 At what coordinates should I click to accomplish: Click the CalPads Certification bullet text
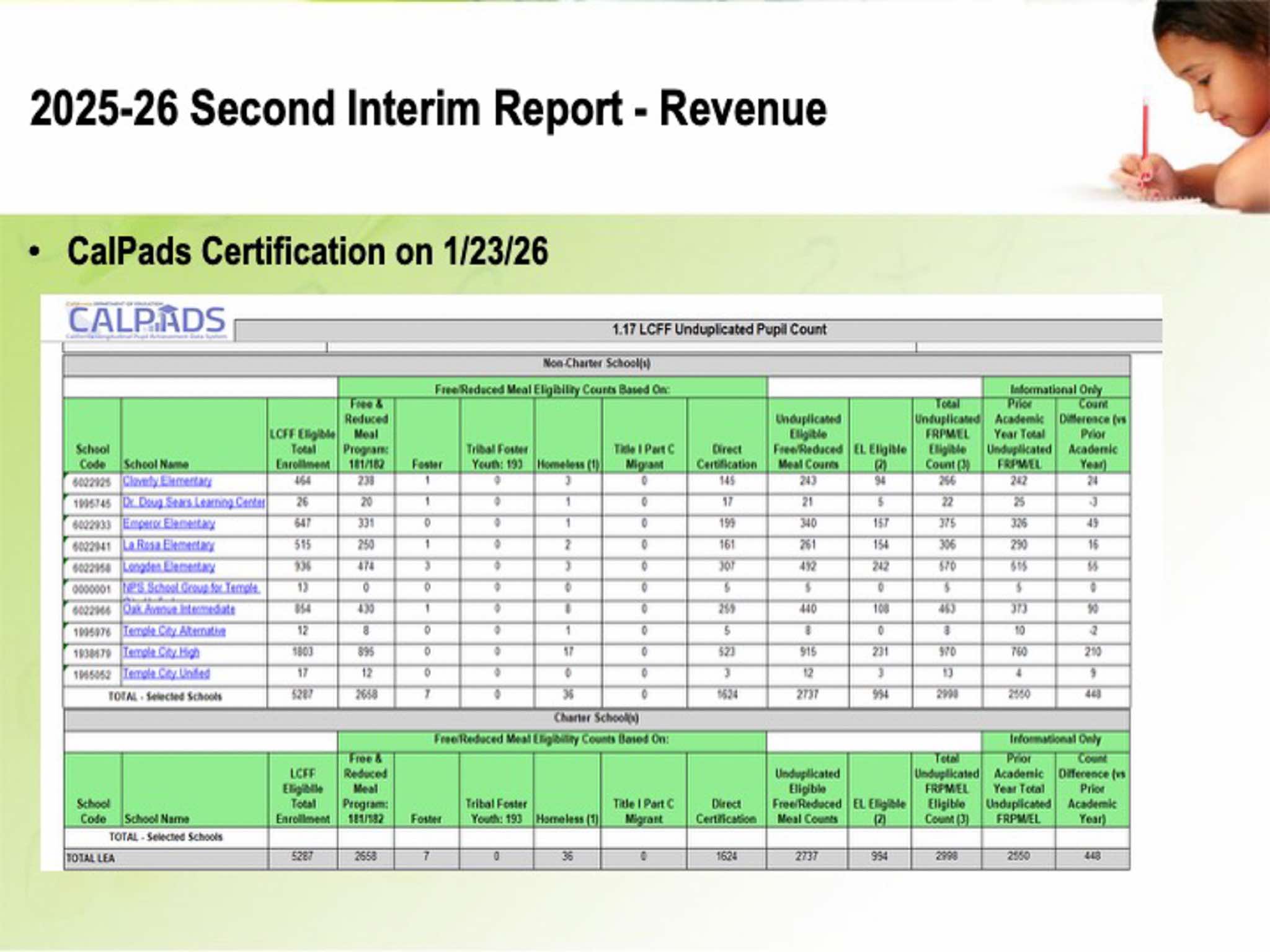click(307, 252)
